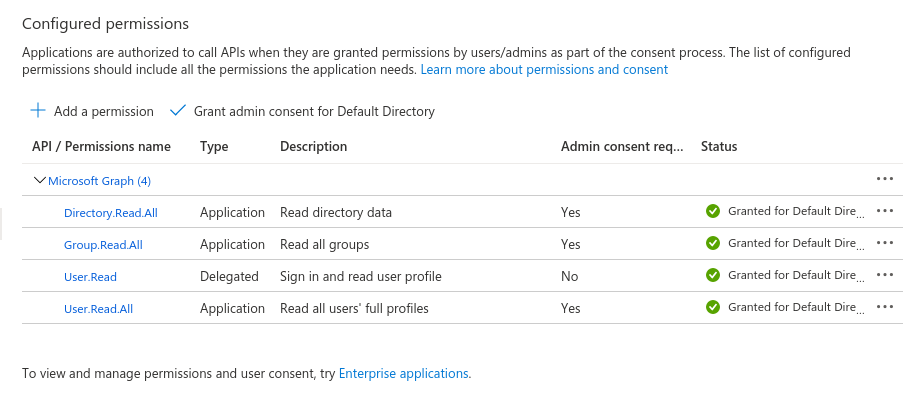Screen dimensions: 918x395
Task: Click Add a permission button
Action: (x=92, y=111)
